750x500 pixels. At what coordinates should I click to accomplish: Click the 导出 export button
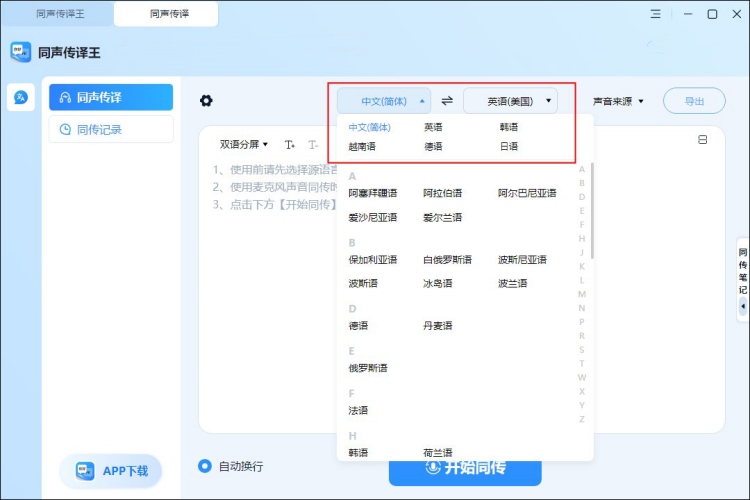click(694, 101)
